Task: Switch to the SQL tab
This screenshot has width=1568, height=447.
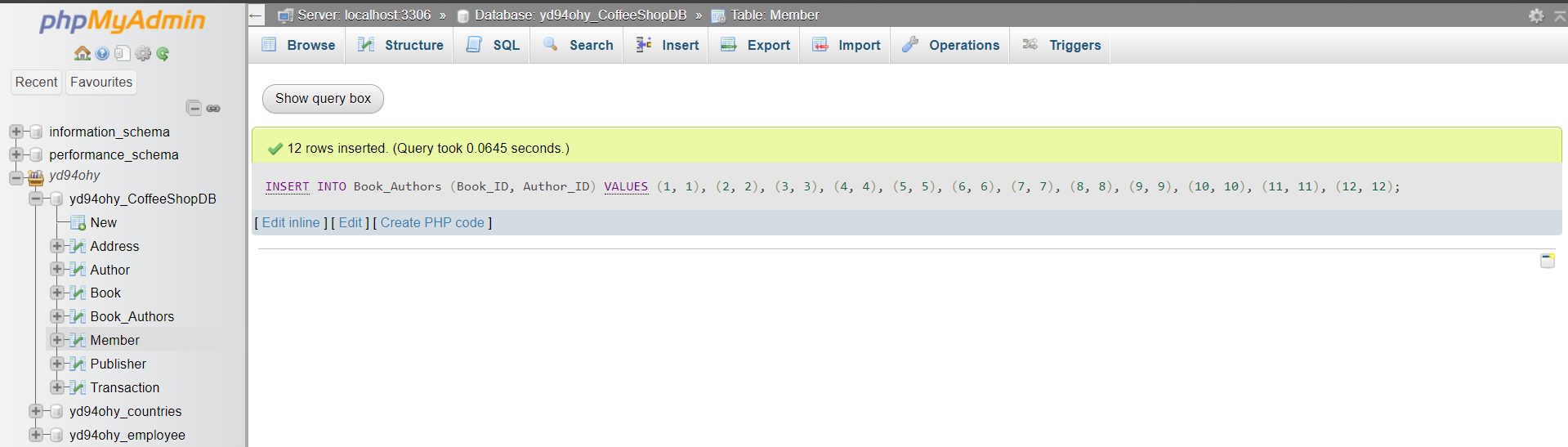Action: point(493,45)
